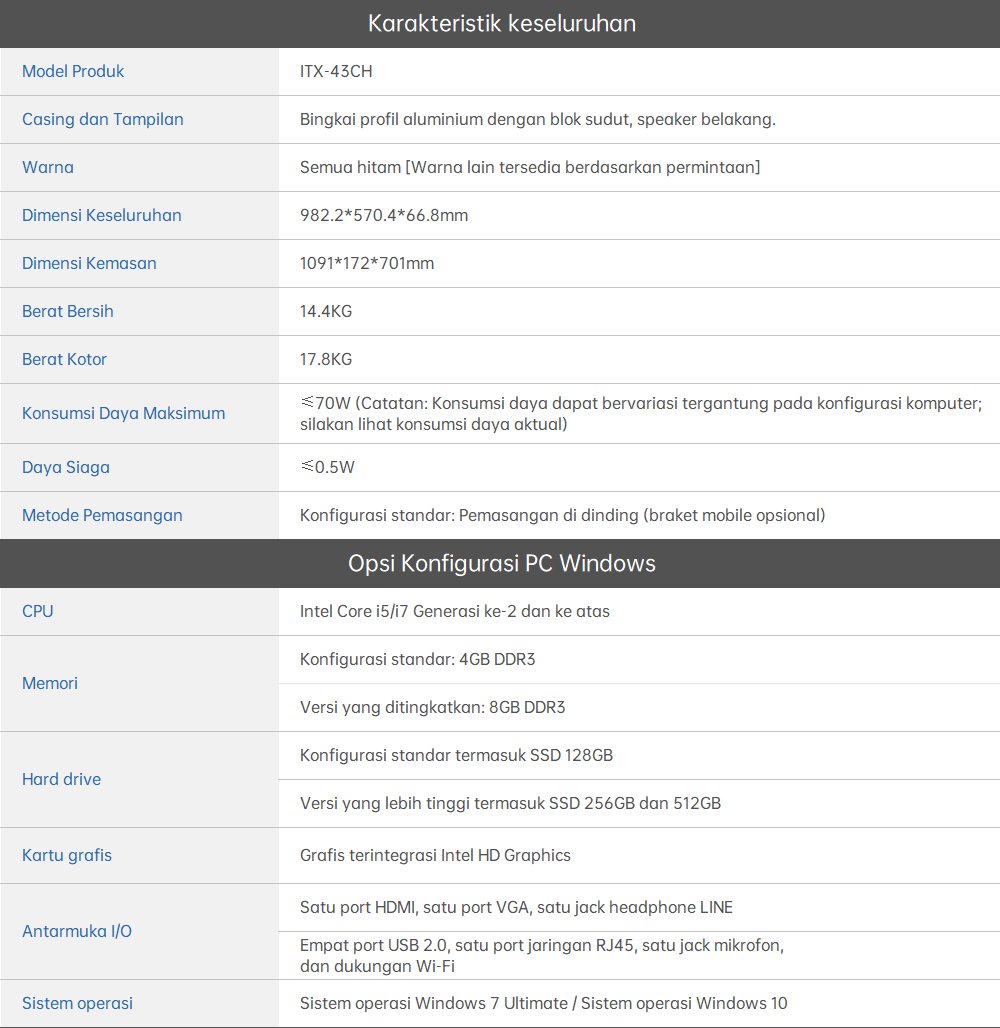Click the ITX-43CH model value
Image resolution: width=1000 pixels, height=1028 pixels.
[x=336, y=71]
